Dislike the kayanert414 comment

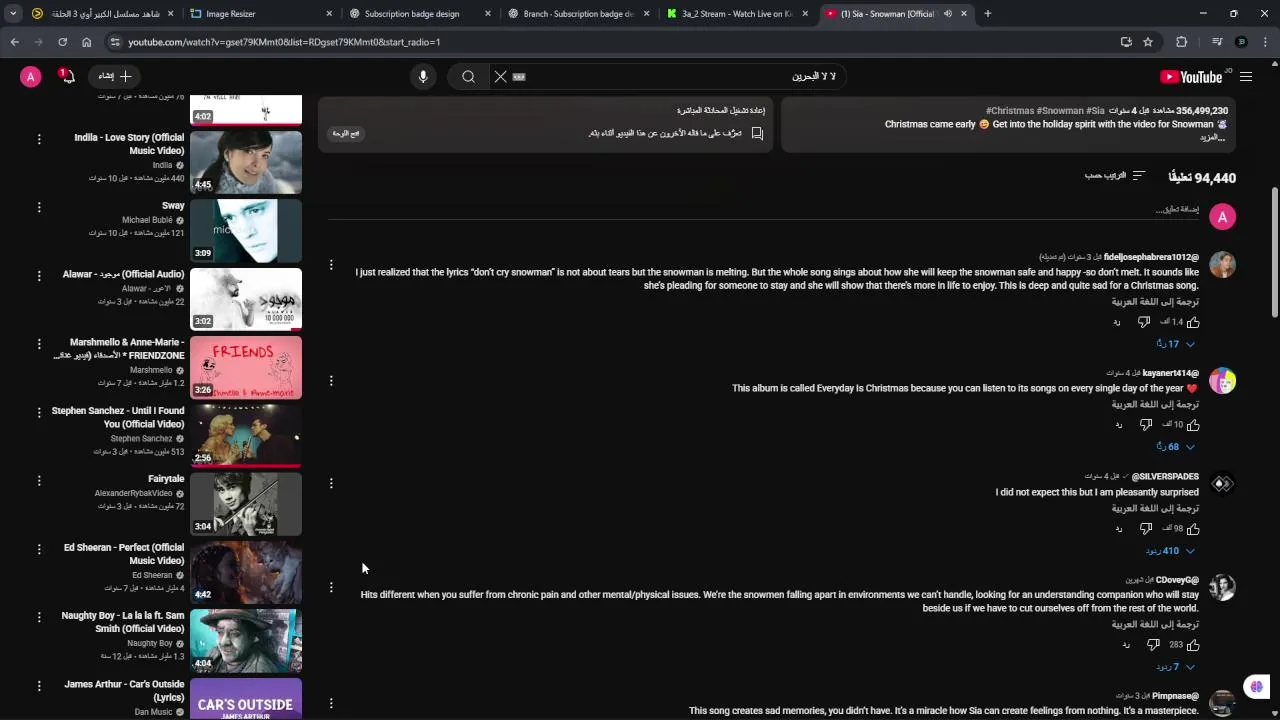click(1146, 425)
